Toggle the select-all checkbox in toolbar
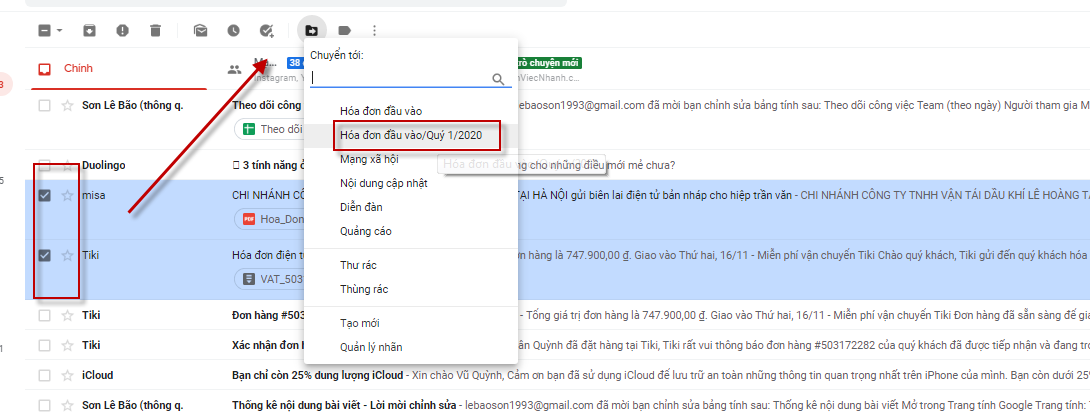Viewport: 1090px width, 417px height. (44, 31)
